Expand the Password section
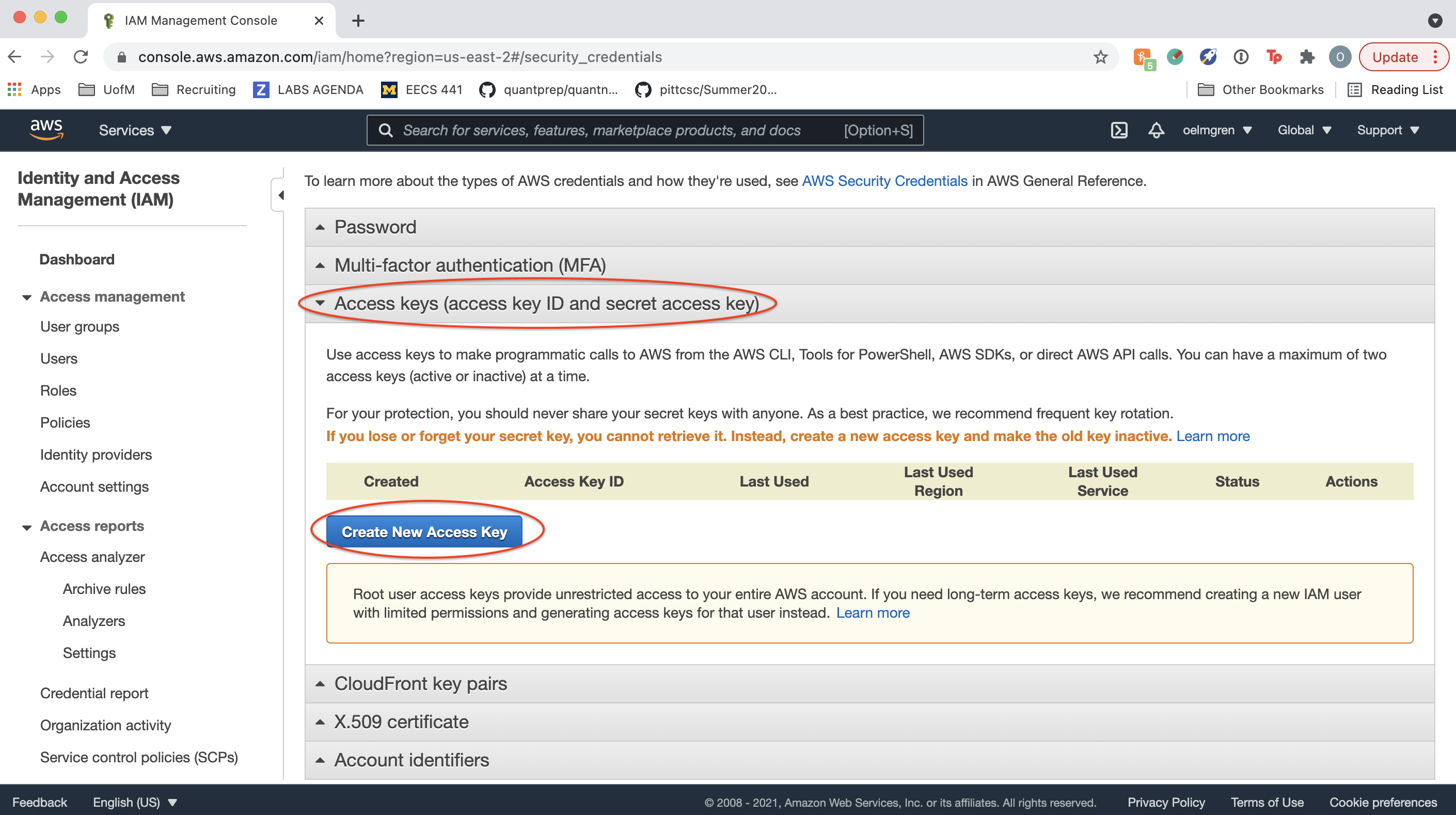This screenshot has width=1456, height=815. [x=375, y=227]
